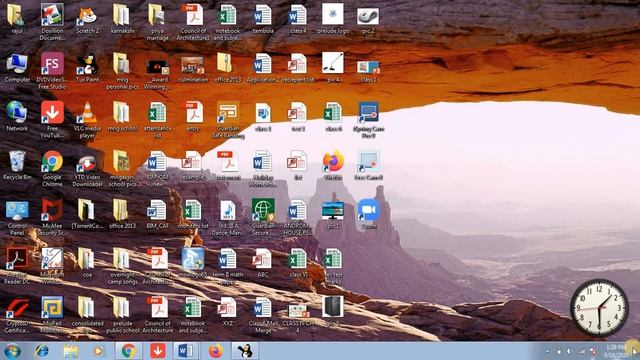Open the Free Cam 8 shortcut

click(369, 165)
